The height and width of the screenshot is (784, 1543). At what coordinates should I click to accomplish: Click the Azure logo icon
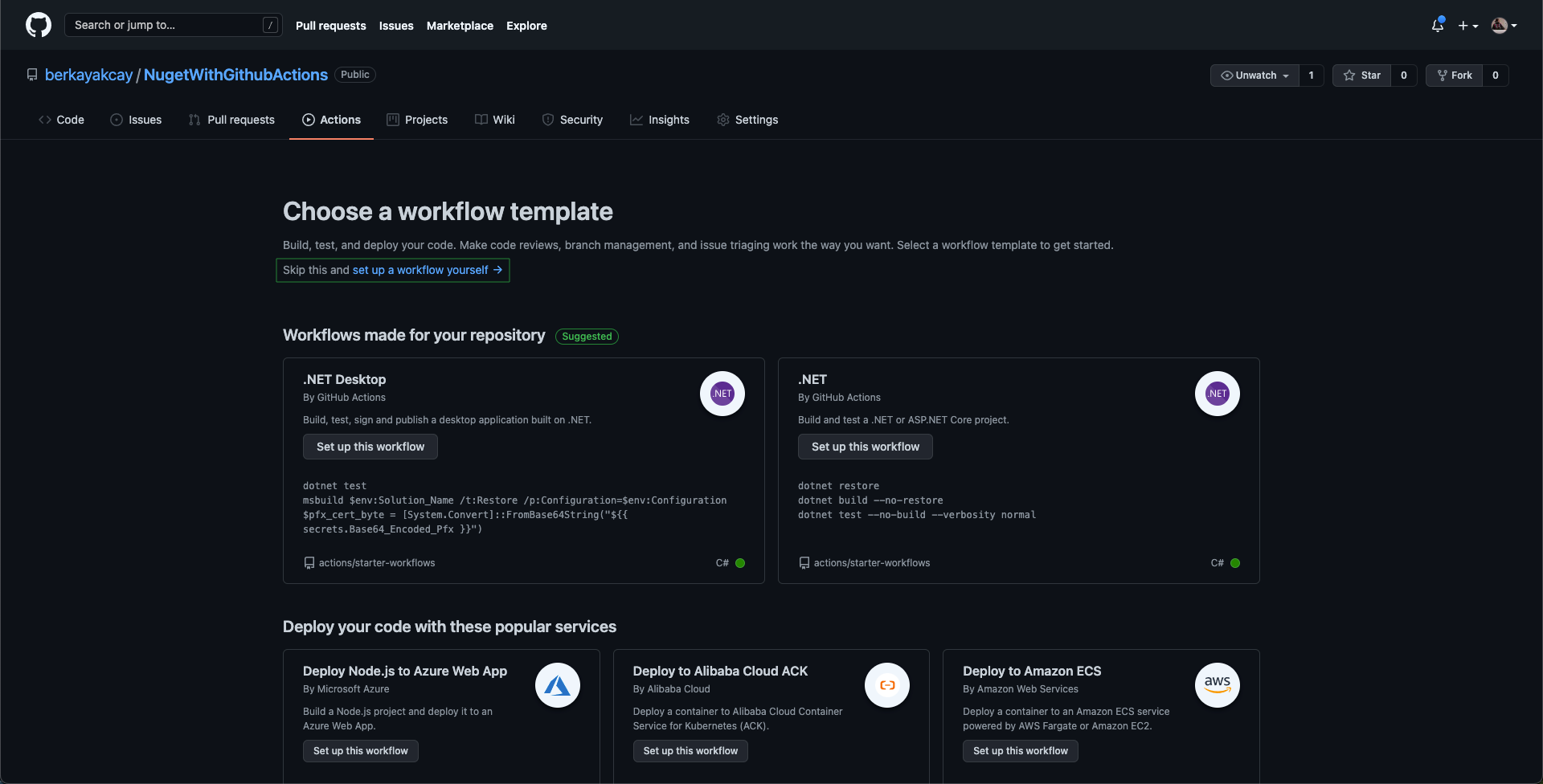click(x=557, y=685)
